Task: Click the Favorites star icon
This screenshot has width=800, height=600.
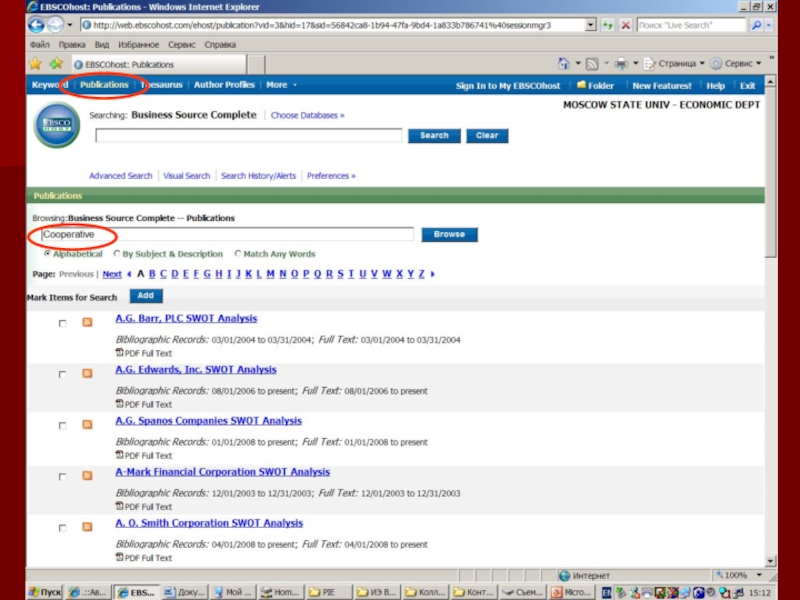Action: click(35, 64)
